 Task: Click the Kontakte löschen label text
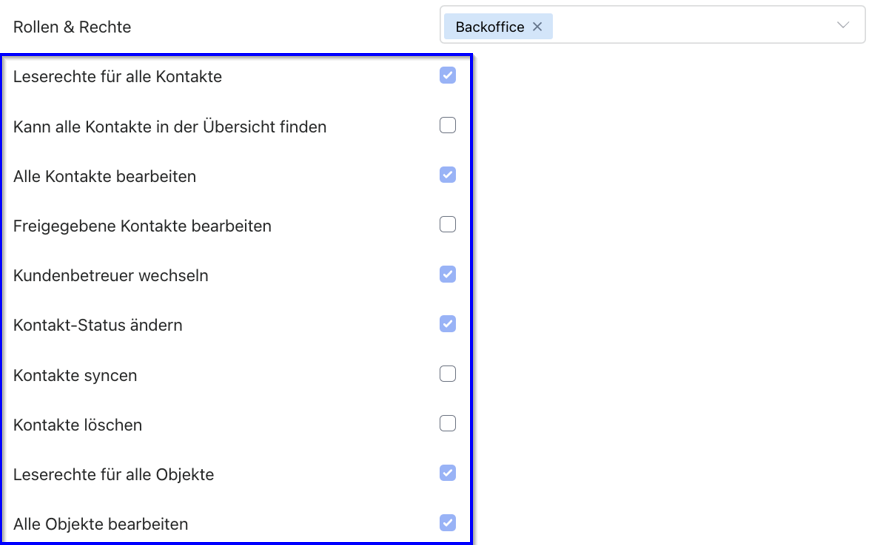(78, 425)
